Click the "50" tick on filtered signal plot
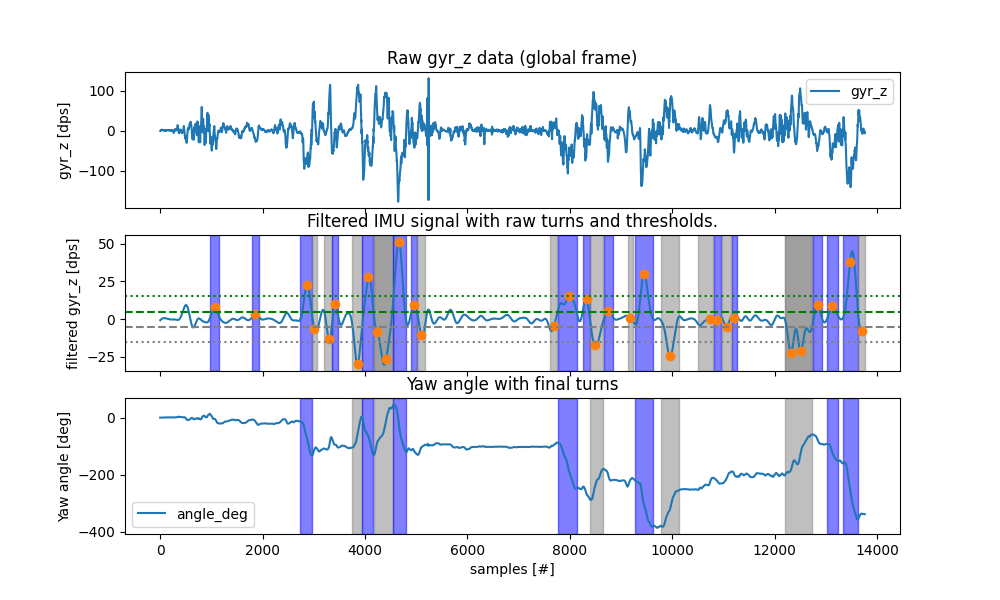The height and width of the screenshot is (600, 1000). coord(107,245)
